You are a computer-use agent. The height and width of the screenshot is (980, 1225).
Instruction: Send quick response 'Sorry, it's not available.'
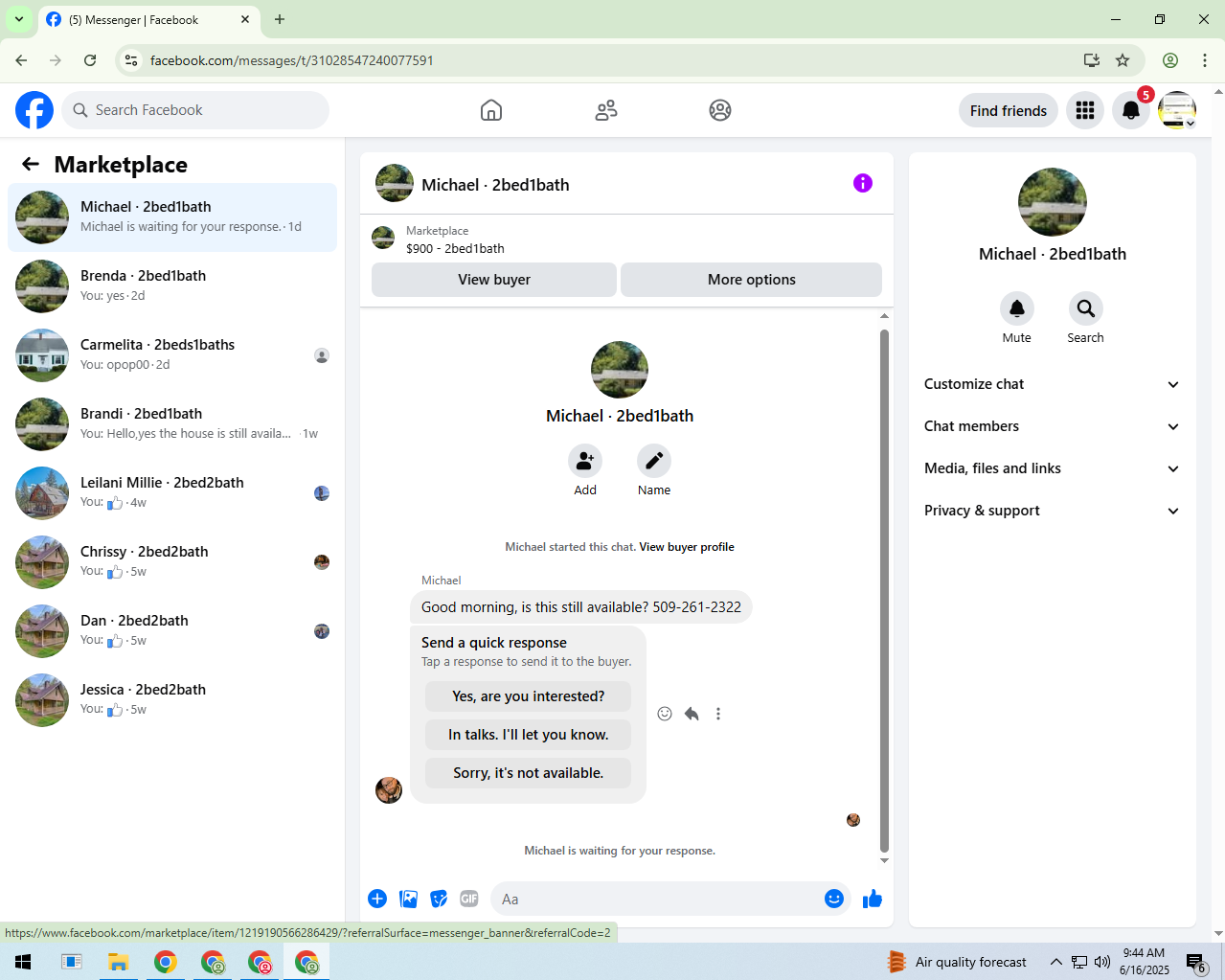[529, 773]
